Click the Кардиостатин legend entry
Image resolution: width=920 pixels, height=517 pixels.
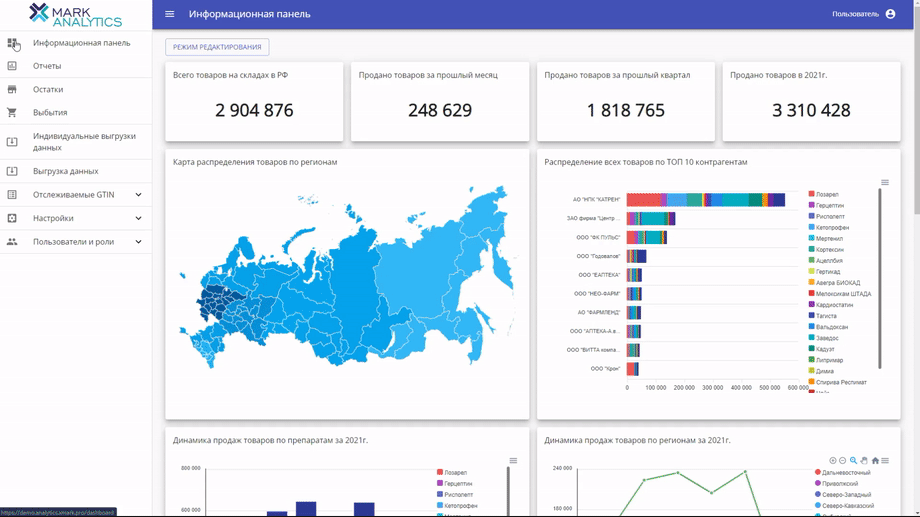831,305
